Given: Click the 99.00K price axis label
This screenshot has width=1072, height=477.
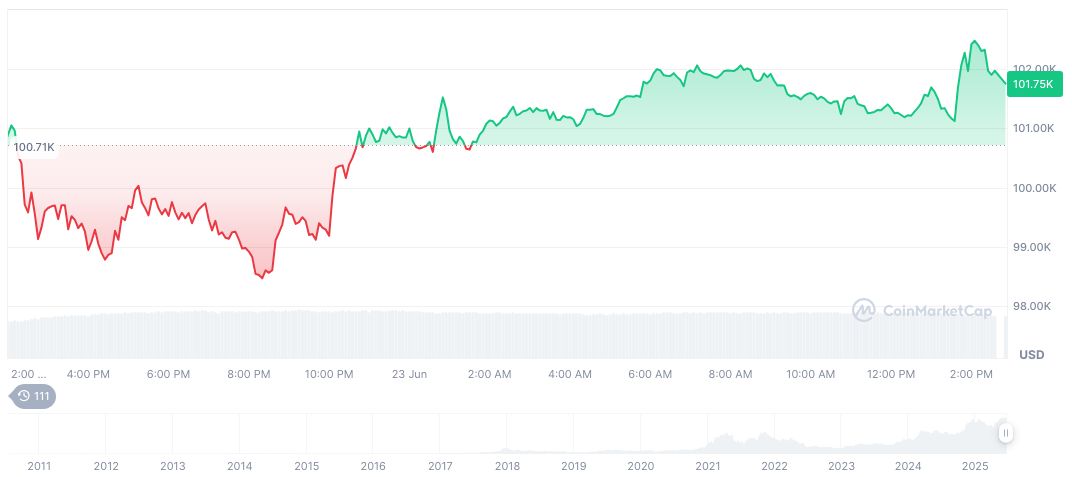Looking at the screenshot, I should coord(1036,247).
